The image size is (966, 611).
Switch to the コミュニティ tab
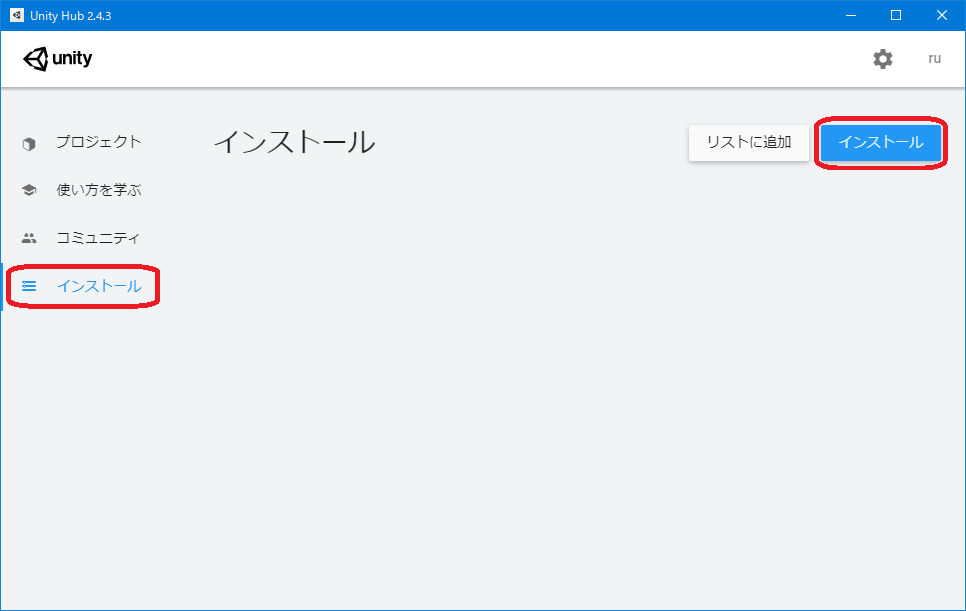pyautogui.click(x=98, y=238)
